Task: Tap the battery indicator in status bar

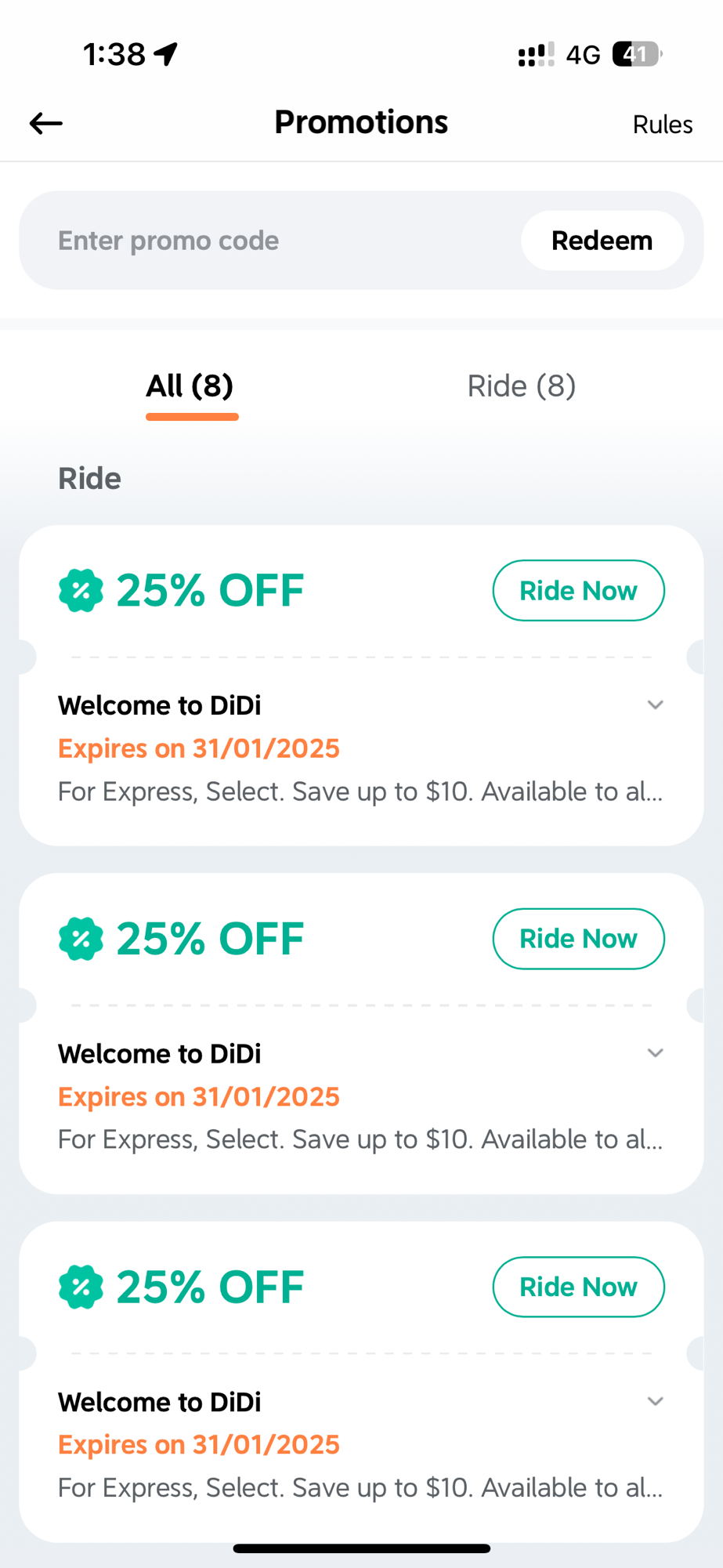Action: pos(636,54)
